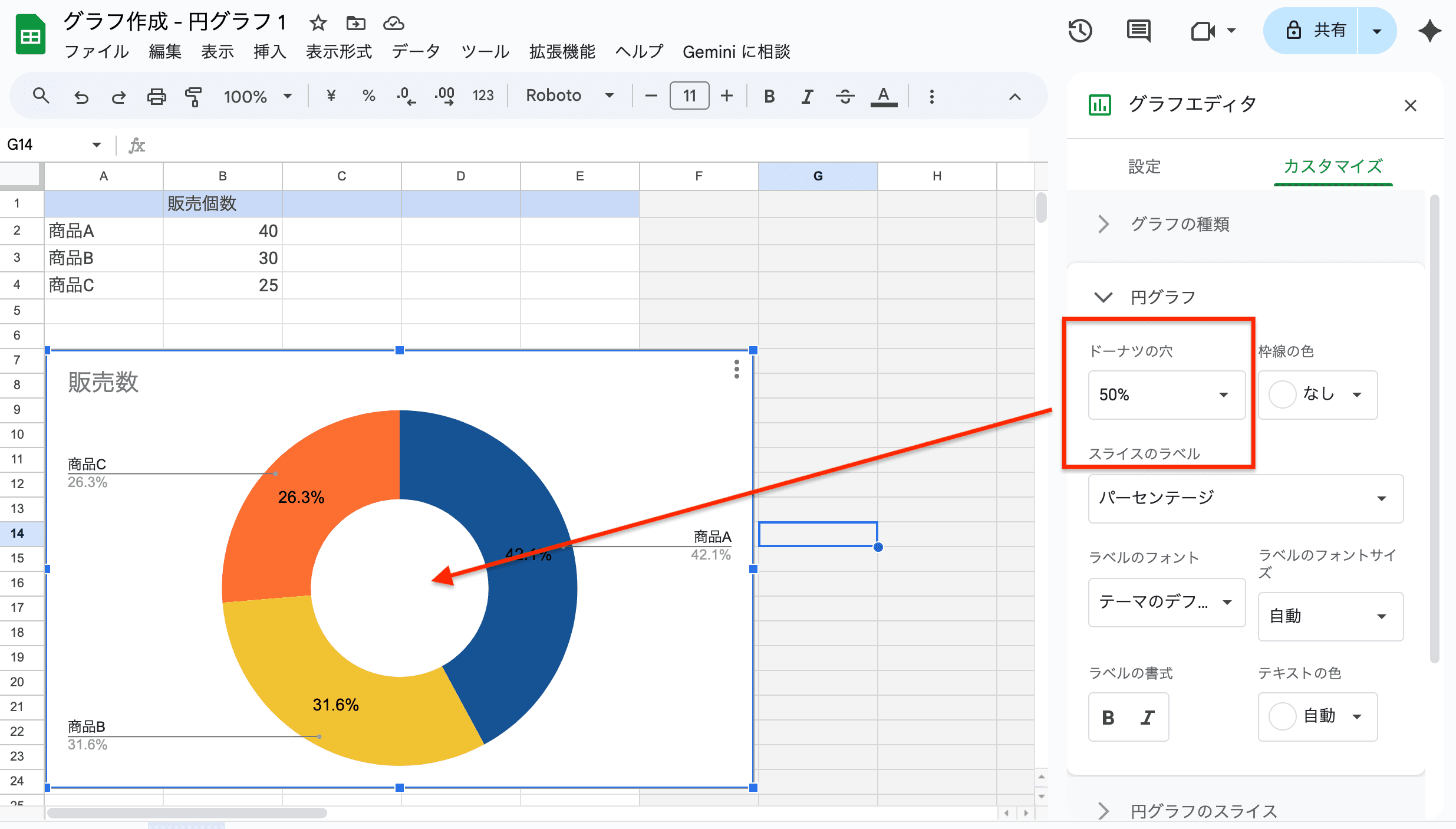The image size is (1456, 829).
Task: Click the print icon in toolbar
Action: (156, 96)
